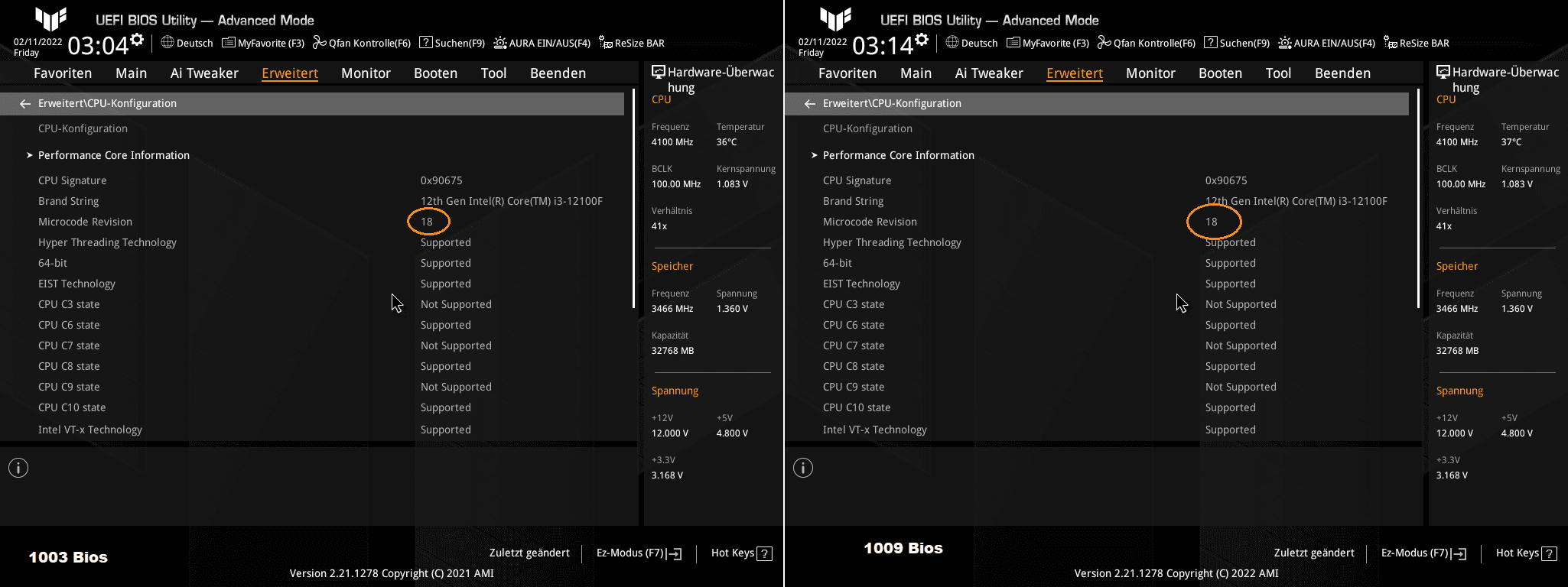The height and width of the screenshot is (587, 1568).
Task: Open Main tab in 1009 Bios screen
Action: click(x=916, y=73)
